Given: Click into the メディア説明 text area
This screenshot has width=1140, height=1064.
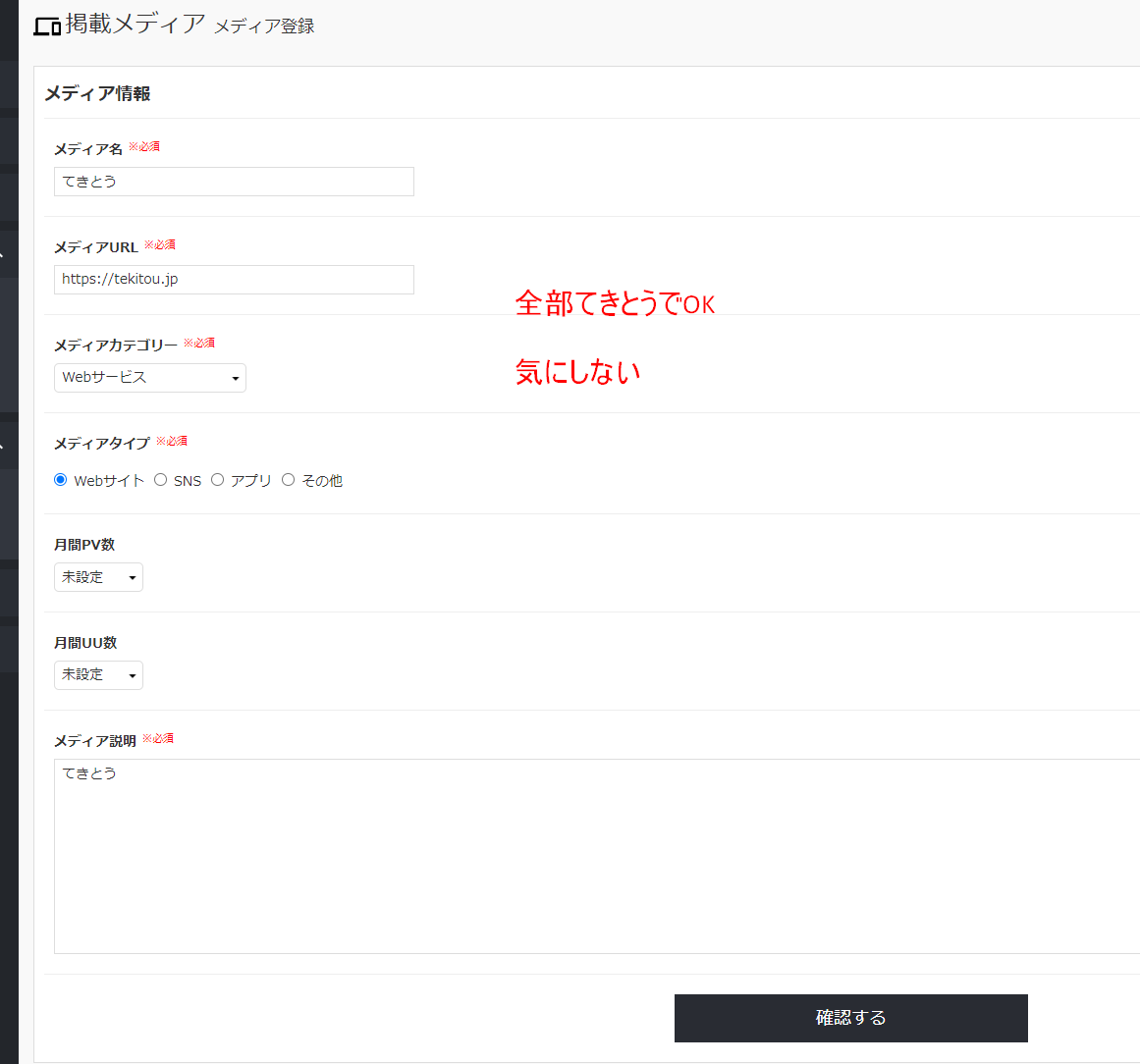Looking at the screenshot, I should (x=597, y=856).
